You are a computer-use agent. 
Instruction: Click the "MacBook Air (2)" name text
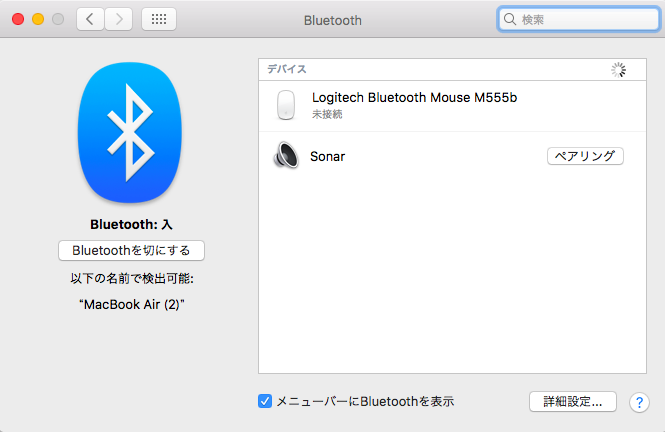(x=131, y=304)
